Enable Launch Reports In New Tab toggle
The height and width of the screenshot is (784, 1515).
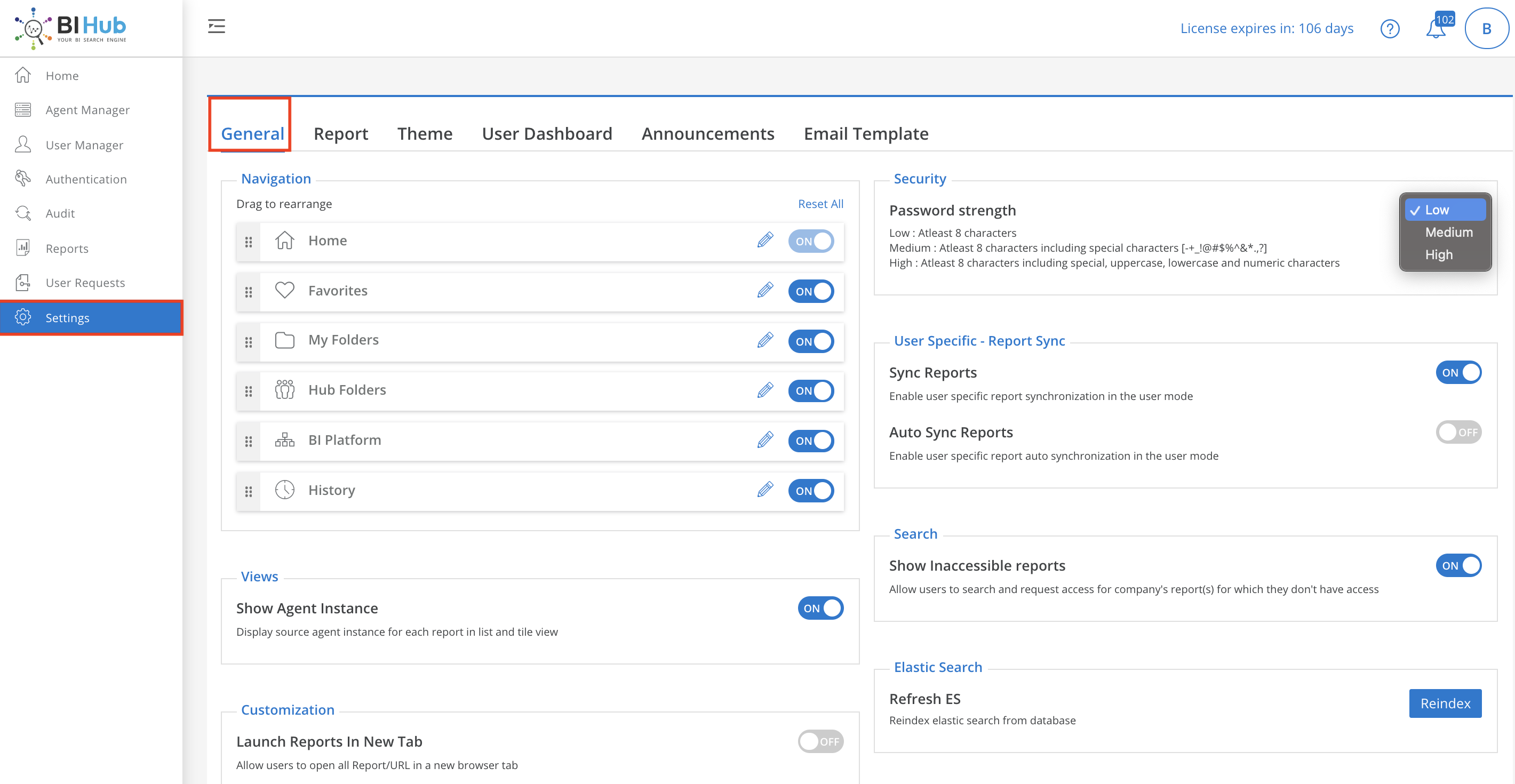coord(822,741)
